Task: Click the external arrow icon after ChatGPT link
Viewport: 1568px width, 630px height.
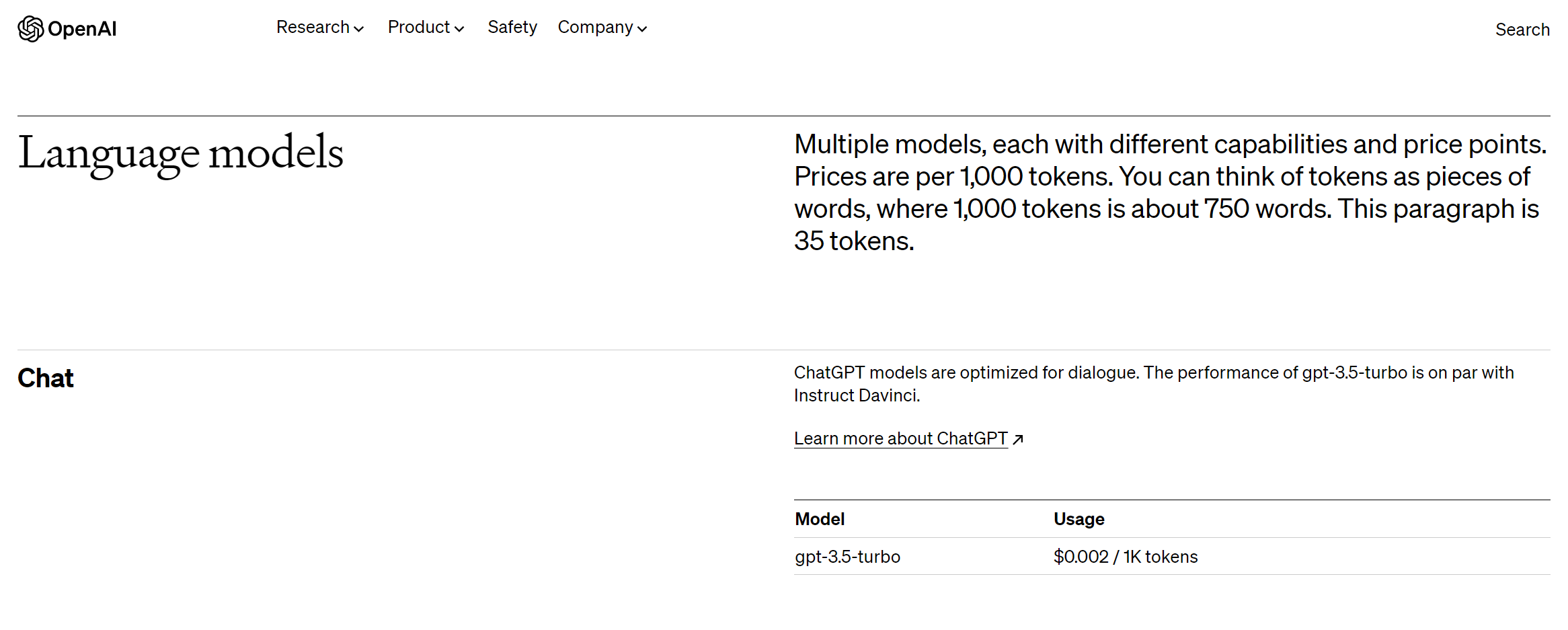Action: (x=1018, y=439)
